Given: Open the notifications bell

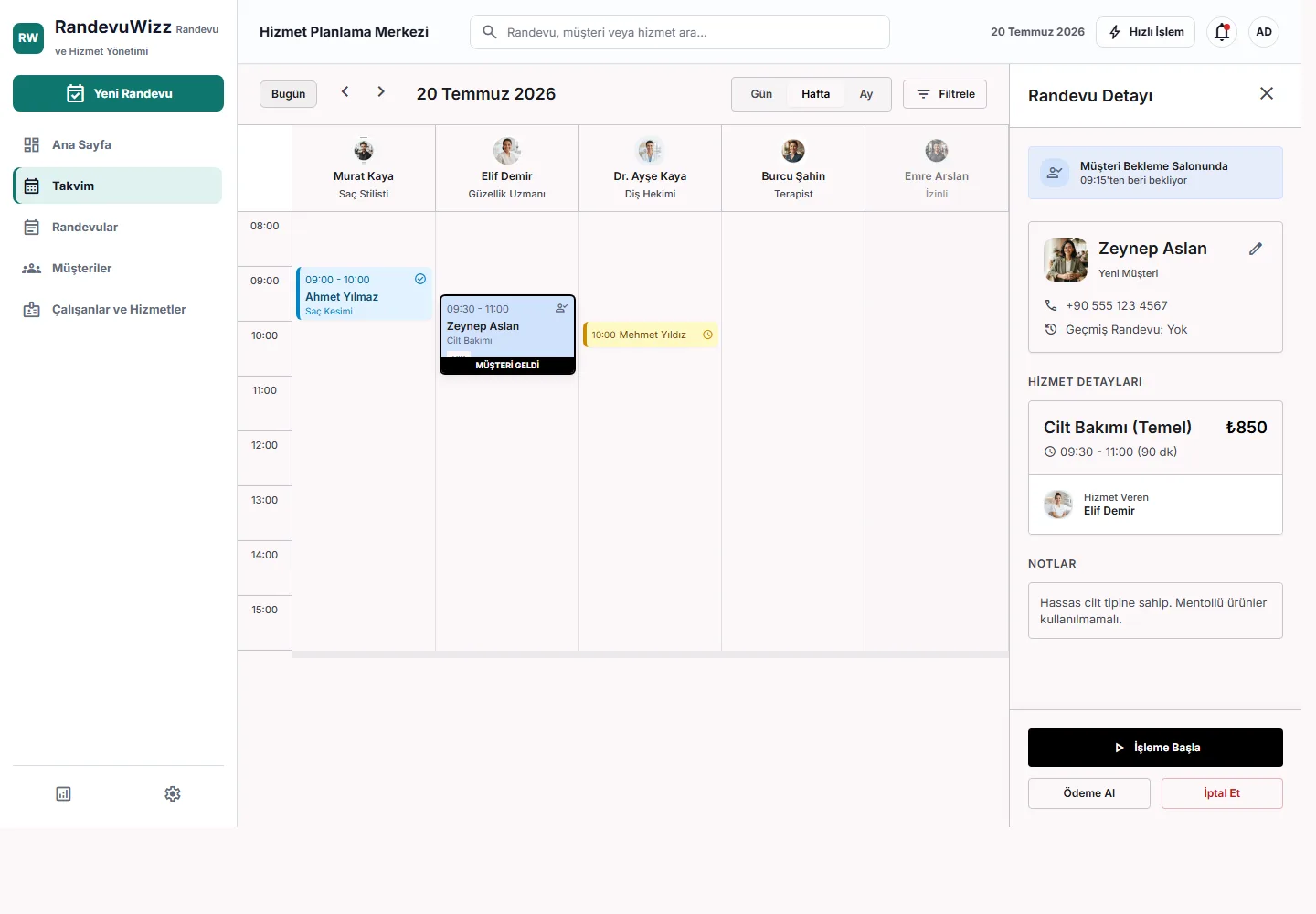Looking at the screenshot, I should (x=1222, y=32).
